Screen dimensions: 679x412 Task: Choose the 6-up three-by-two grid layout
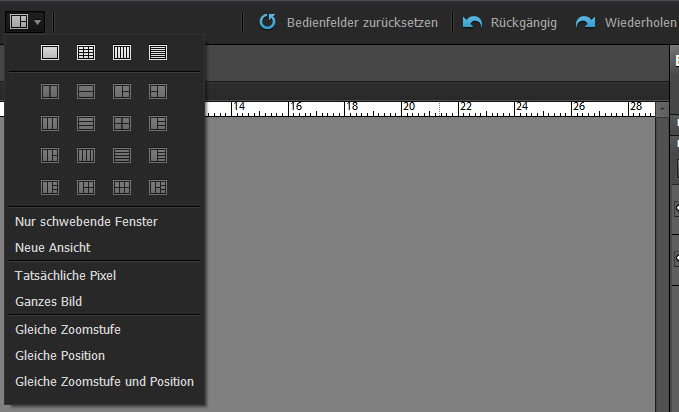point(122,188)
